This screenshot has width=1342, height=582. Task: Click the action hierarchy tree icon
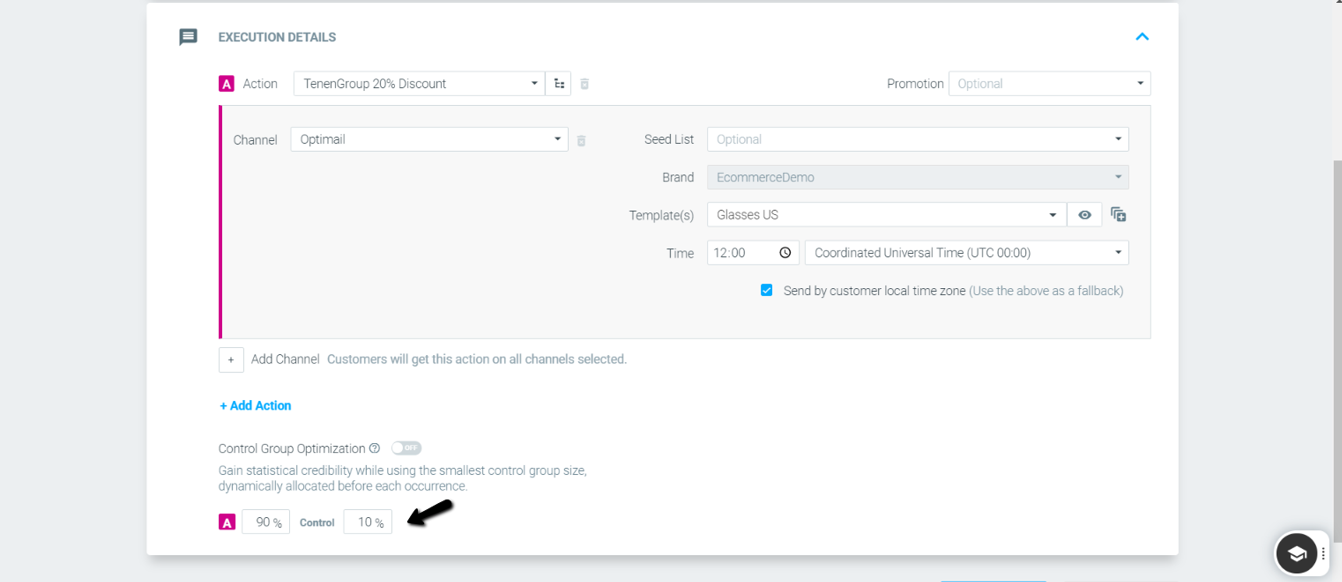(x=559, y=84)
